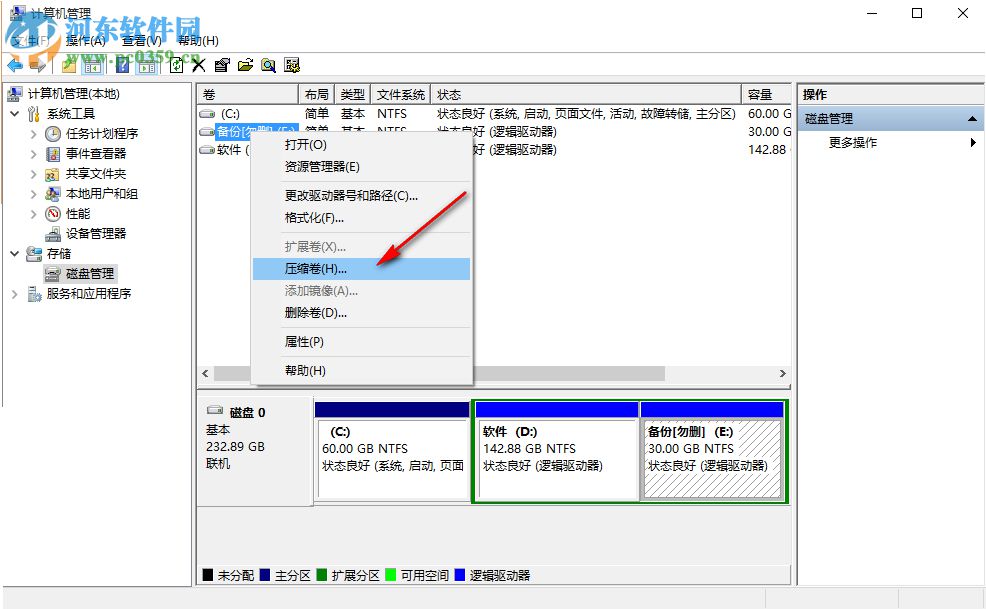Click the Back navigation arrow icon
986x609 pixels.
pos(12,65)
